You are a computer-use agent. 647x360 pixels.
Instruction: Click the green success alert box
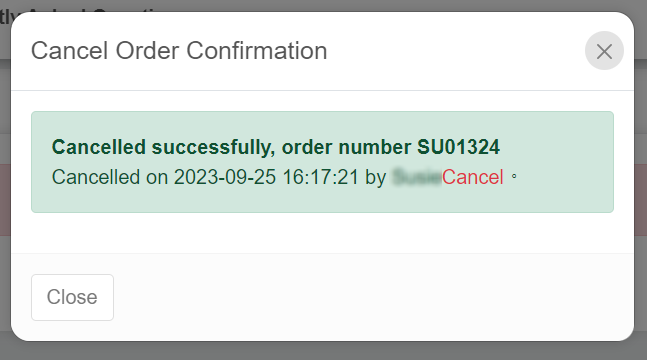point(322,162)
